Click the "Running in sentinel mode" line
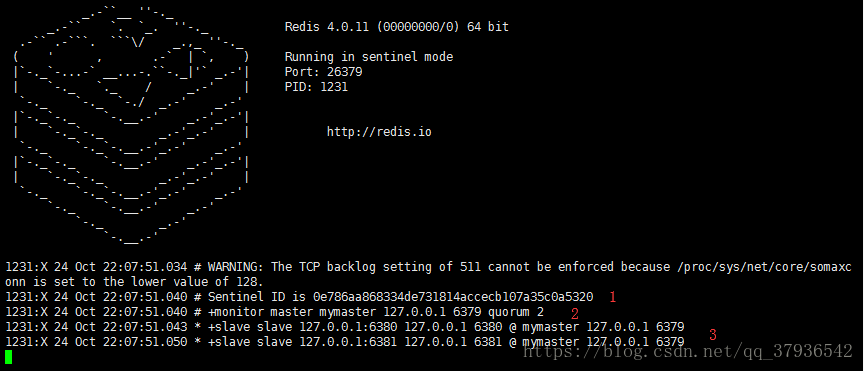Viewport: 864px width, 371px height. 369,57
